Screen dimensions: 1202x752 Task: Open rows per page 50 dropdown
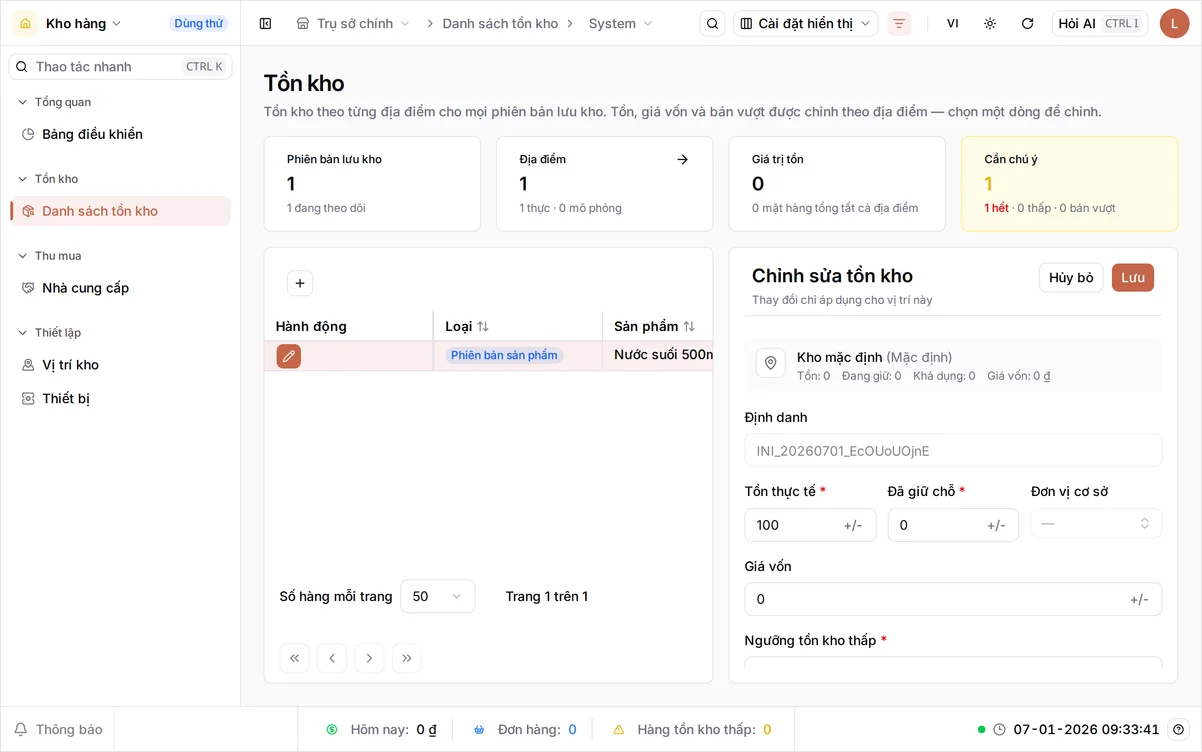coord(437,596)
